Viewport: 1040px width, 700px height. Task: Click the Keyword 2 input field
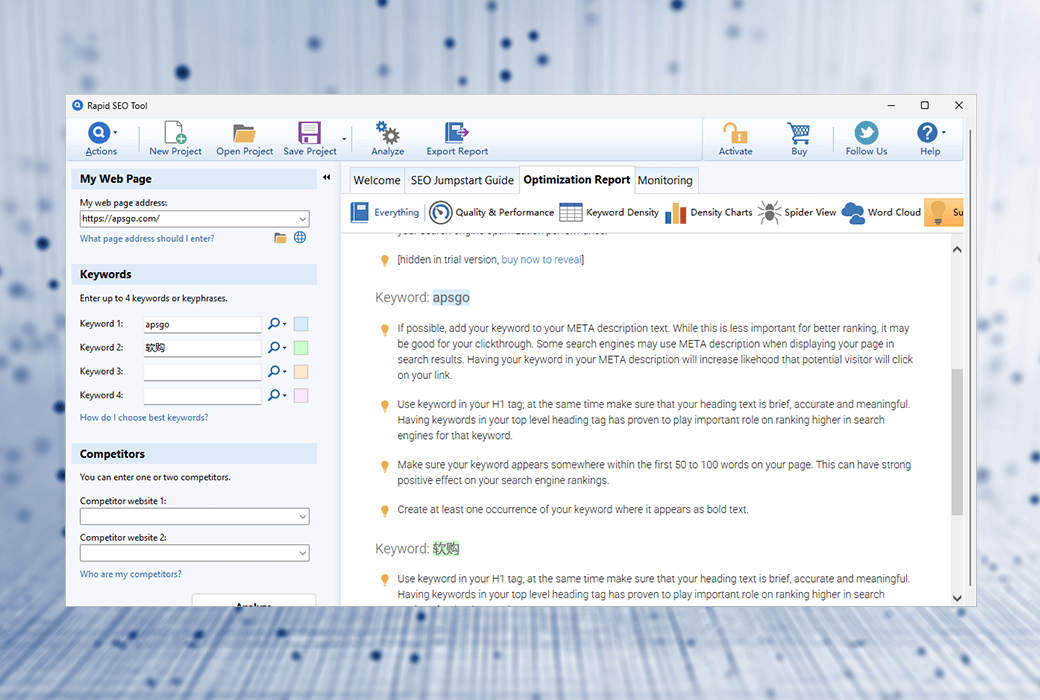202,348
